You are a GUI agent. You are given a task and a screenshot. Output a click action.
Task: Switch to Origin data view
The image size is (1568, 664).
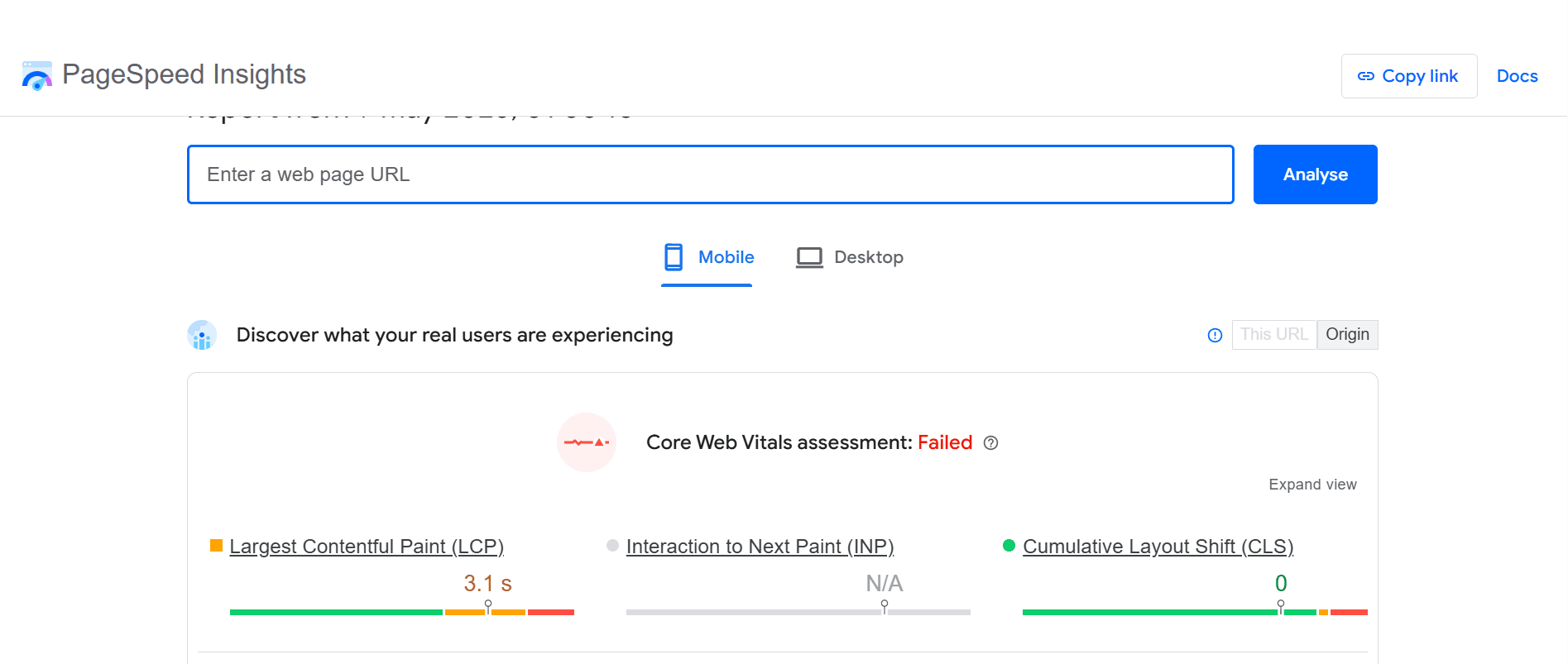point(1347,334)
